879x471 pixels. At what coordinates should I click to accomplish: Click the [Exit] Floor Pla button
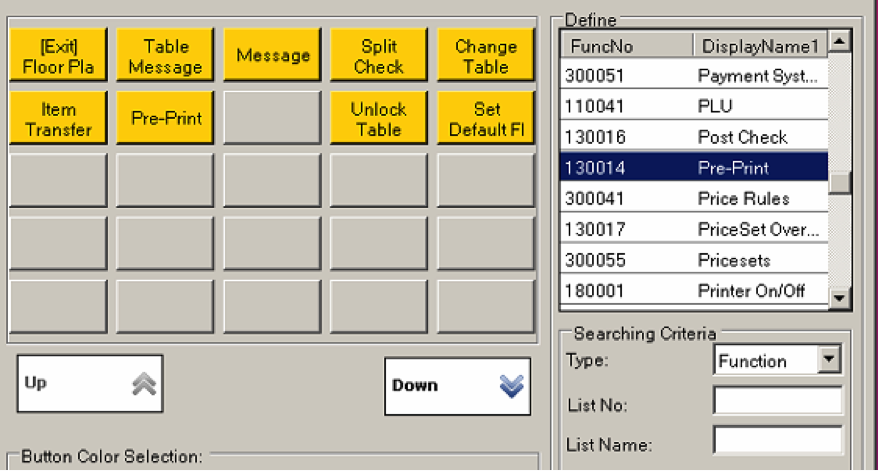click(x=58, y=55)
